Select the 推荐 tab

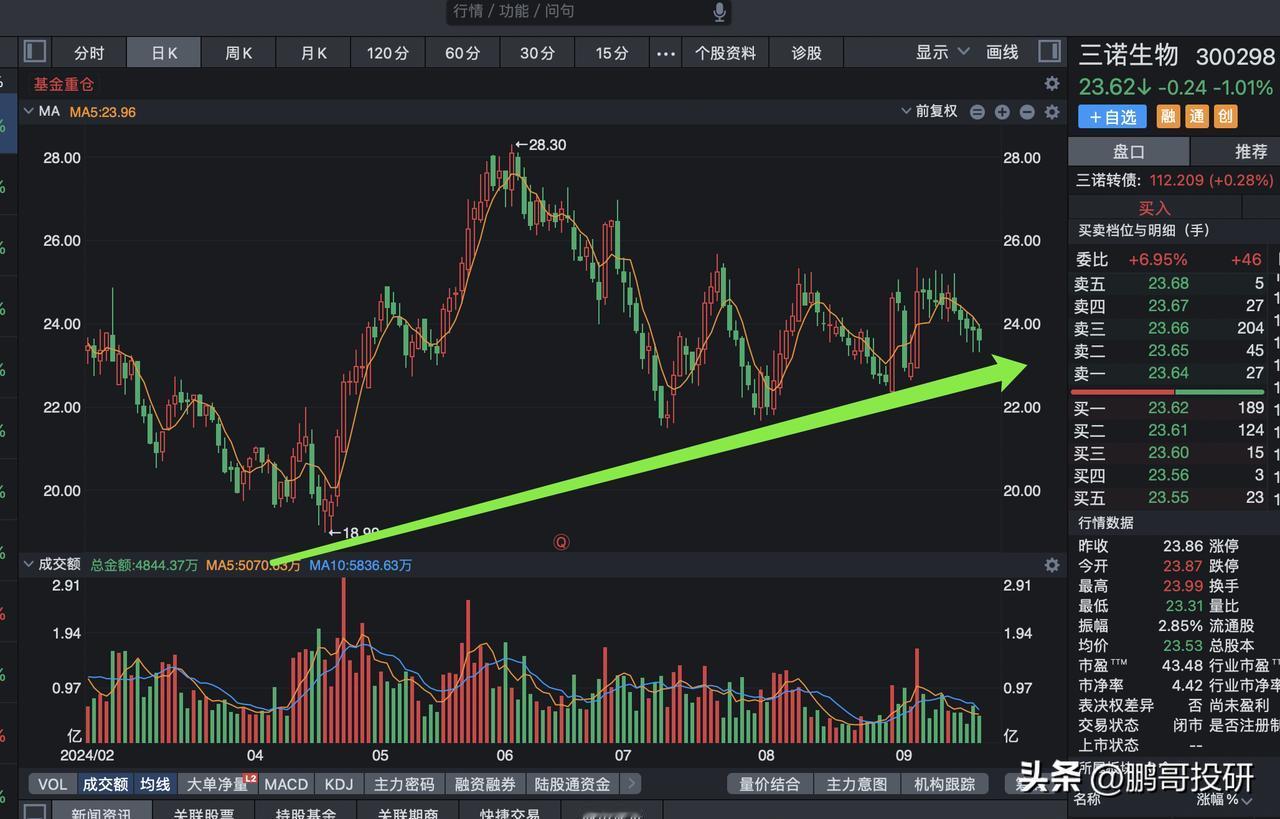(x=1250, y=151)
